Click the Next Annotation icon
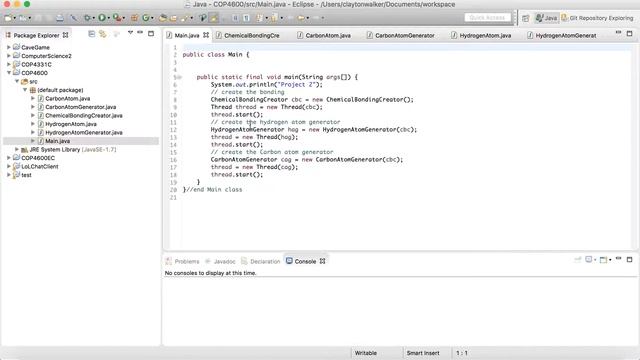 click(x=259, y=18)
